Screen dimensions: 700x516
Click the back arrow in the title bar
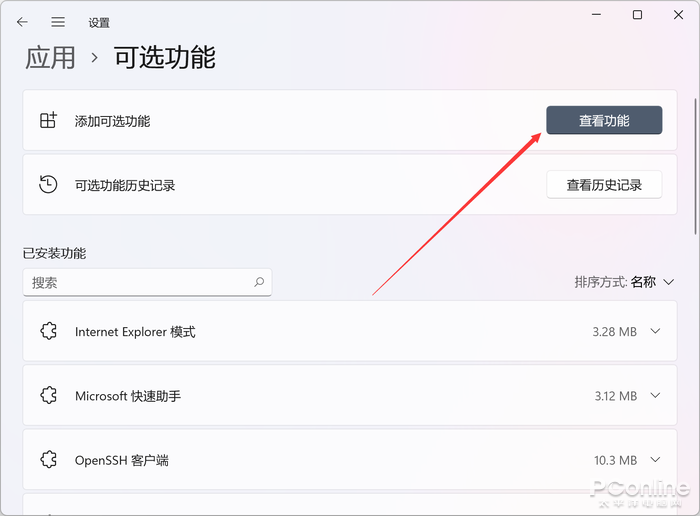(x=22, y=22)
